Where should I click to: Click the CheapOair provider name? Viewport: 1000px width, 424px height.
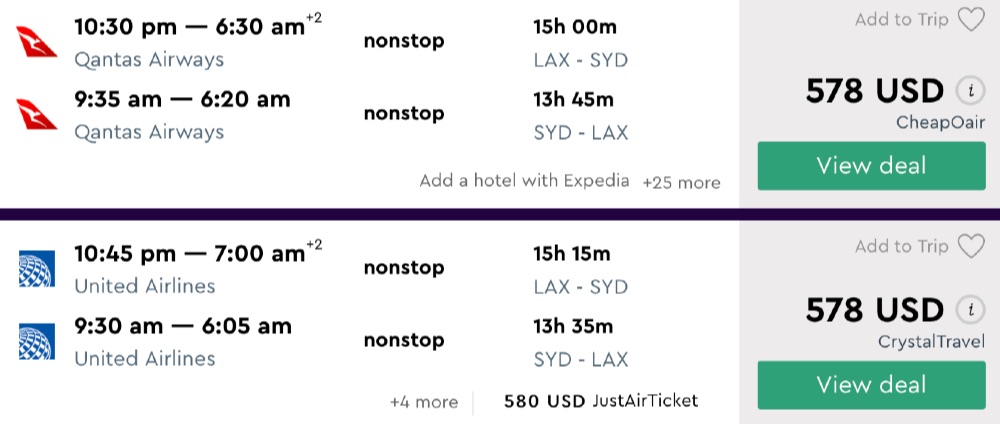pos(941,122)
